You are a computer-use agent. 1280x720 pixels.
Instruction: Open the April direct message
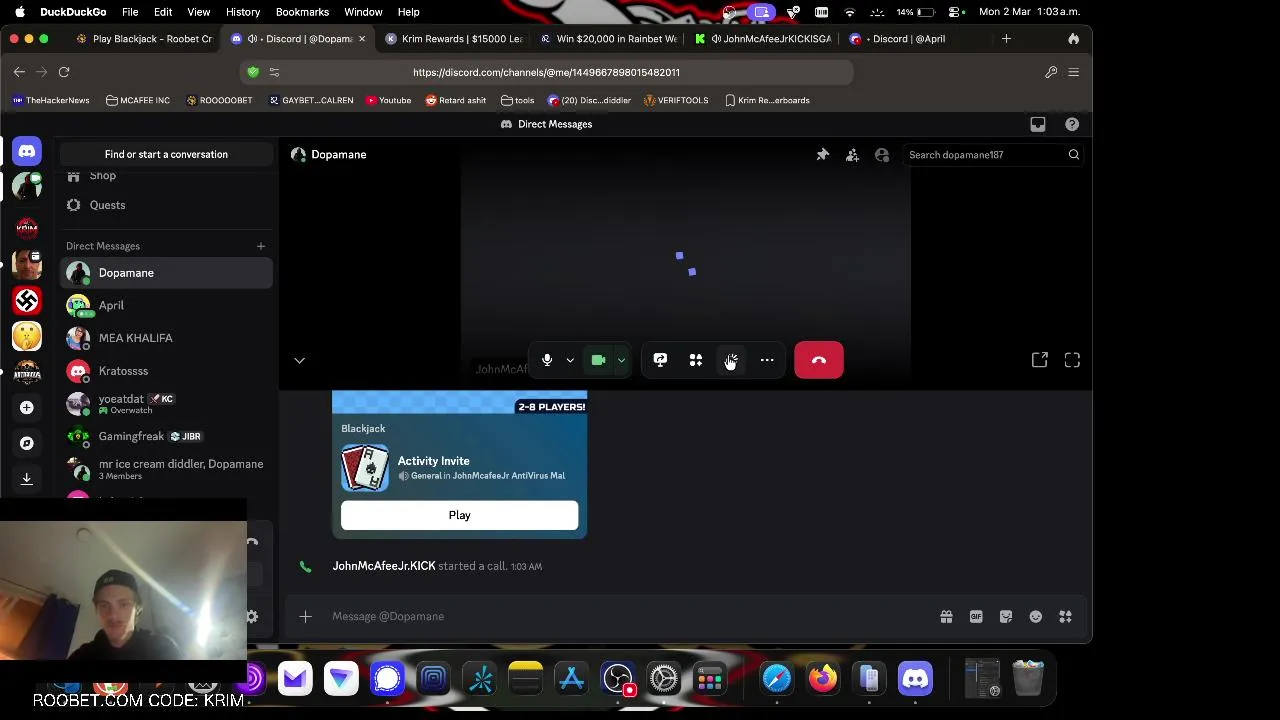[x=166, y=305]
